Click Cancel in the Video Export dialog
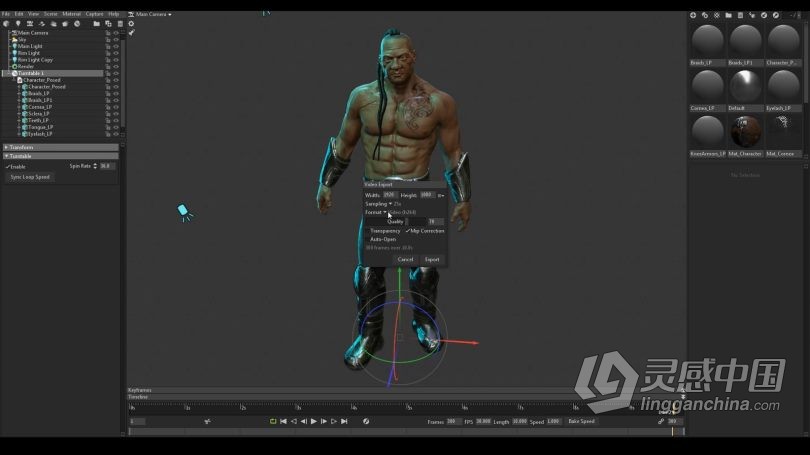This screenshot has height=455, width=810. (x=406, y=259)
